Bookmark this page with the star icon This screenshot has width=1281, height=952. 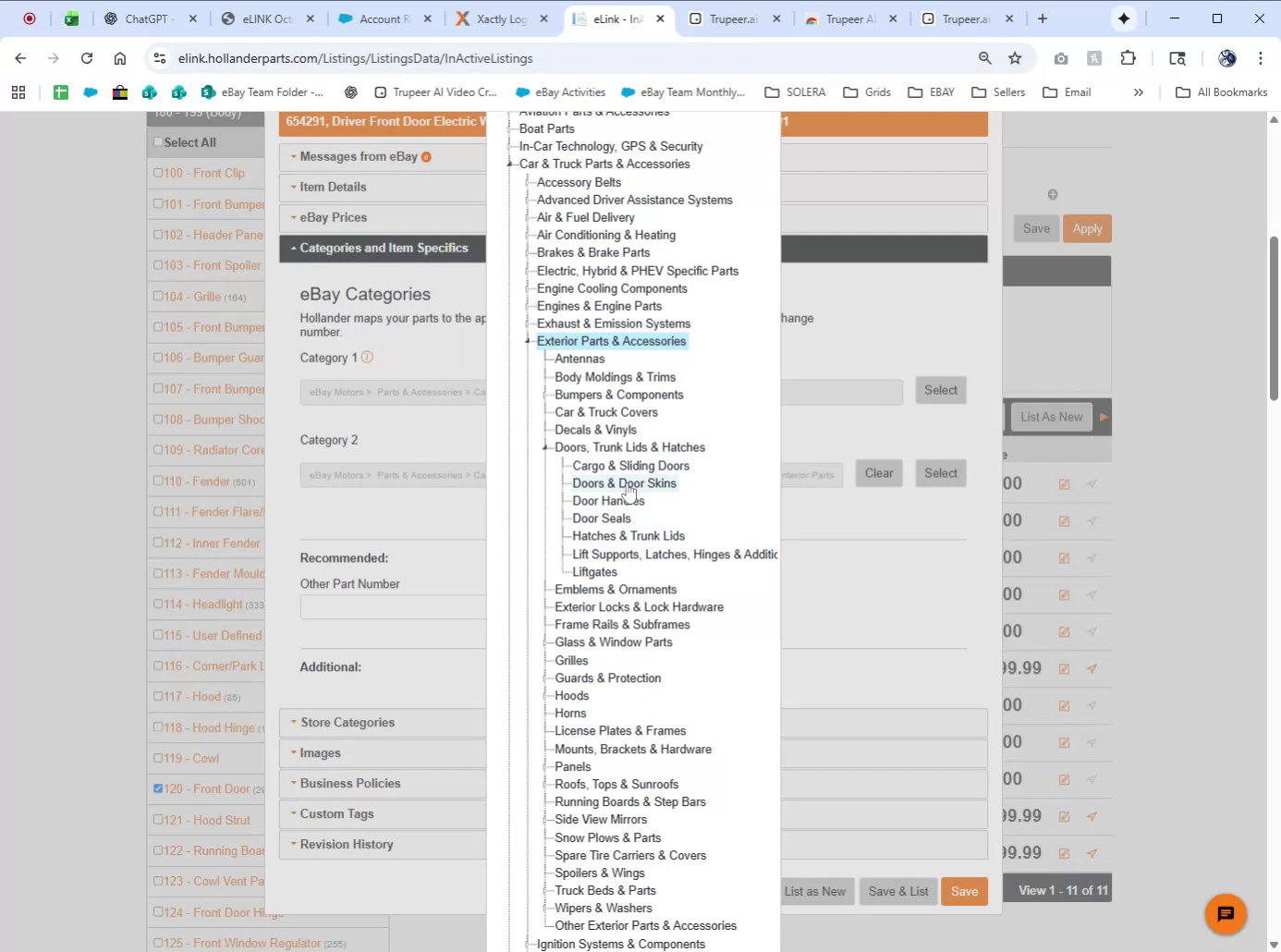pos(1015,58)
